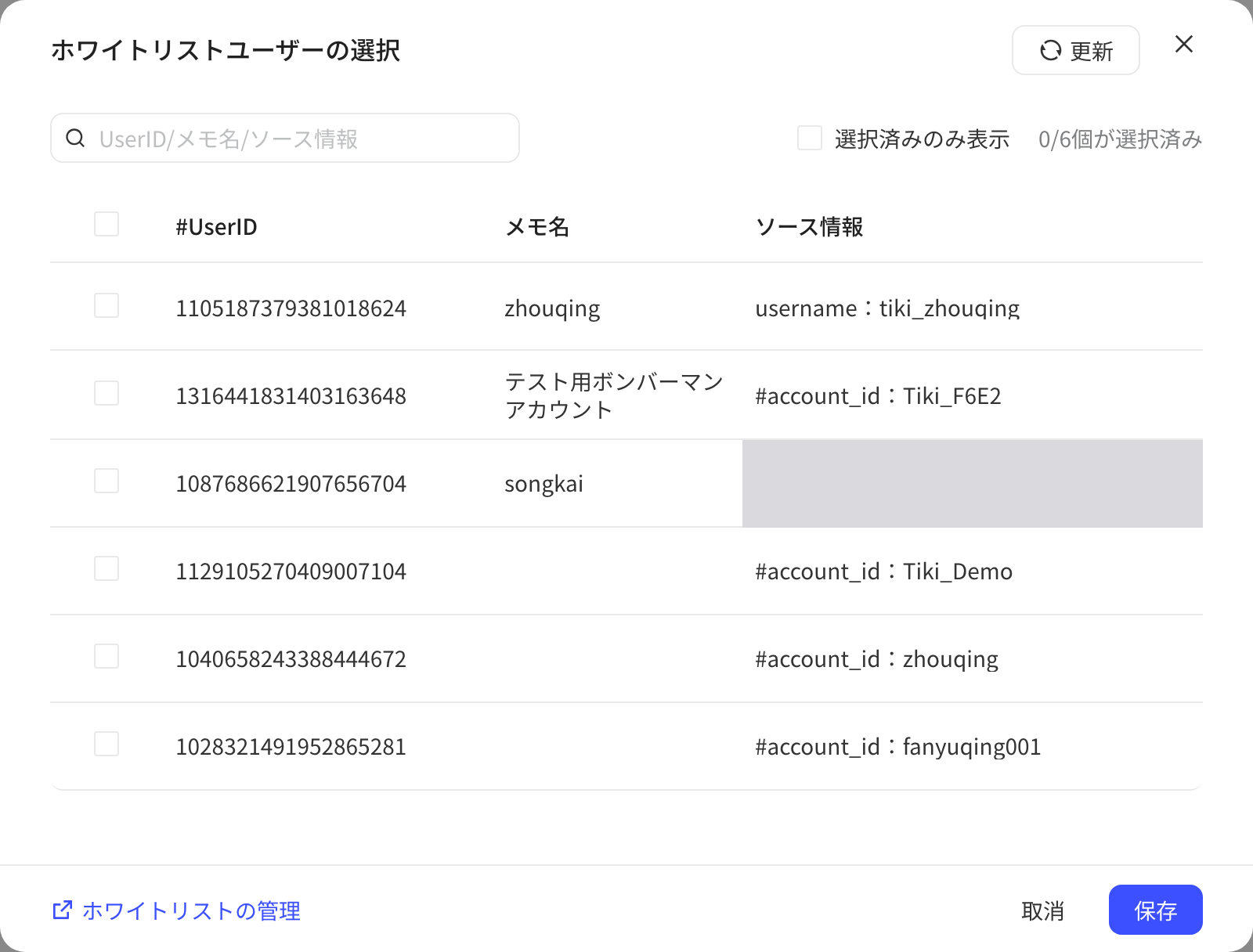Check the row 1316441831403163648
1253x952 pixels.
pos(107,393)
